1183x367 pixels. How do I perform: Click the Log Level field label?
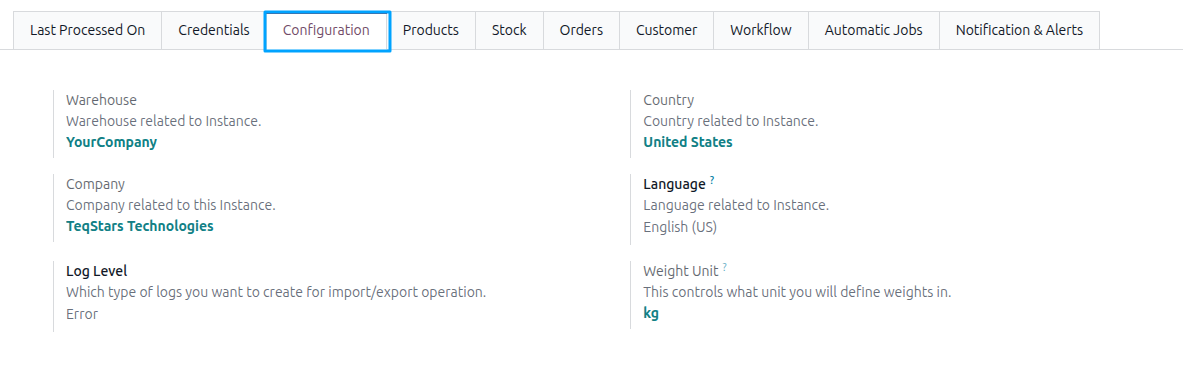[97, 271]
